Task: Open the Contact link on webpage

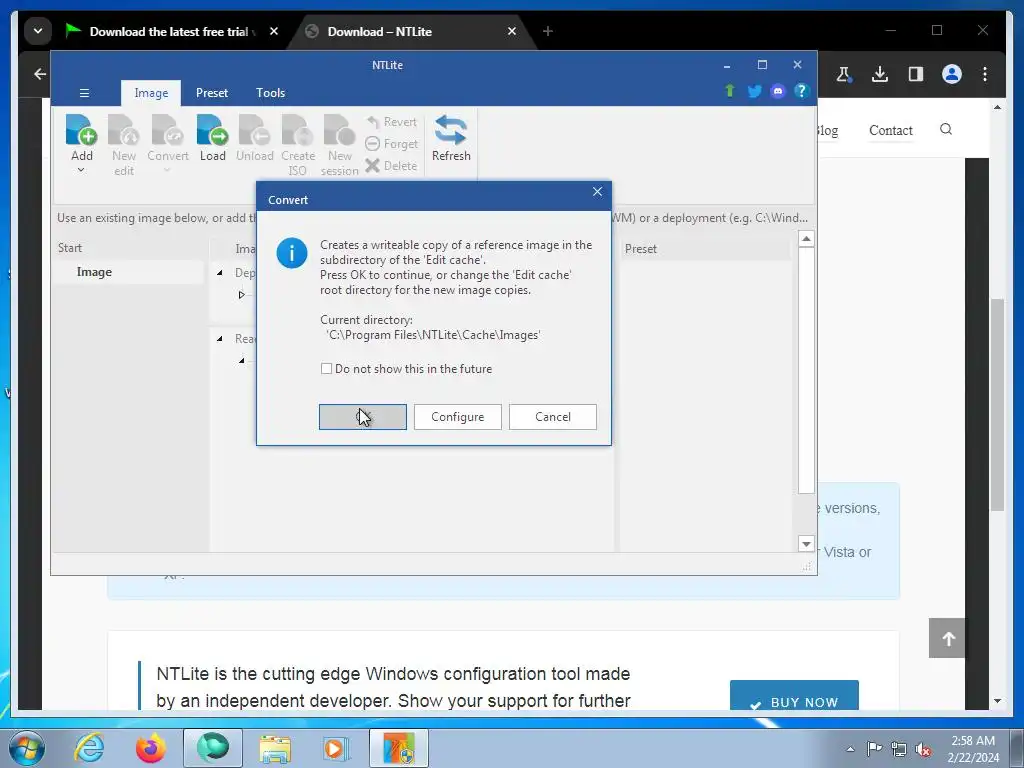Action: coord(891,130)
